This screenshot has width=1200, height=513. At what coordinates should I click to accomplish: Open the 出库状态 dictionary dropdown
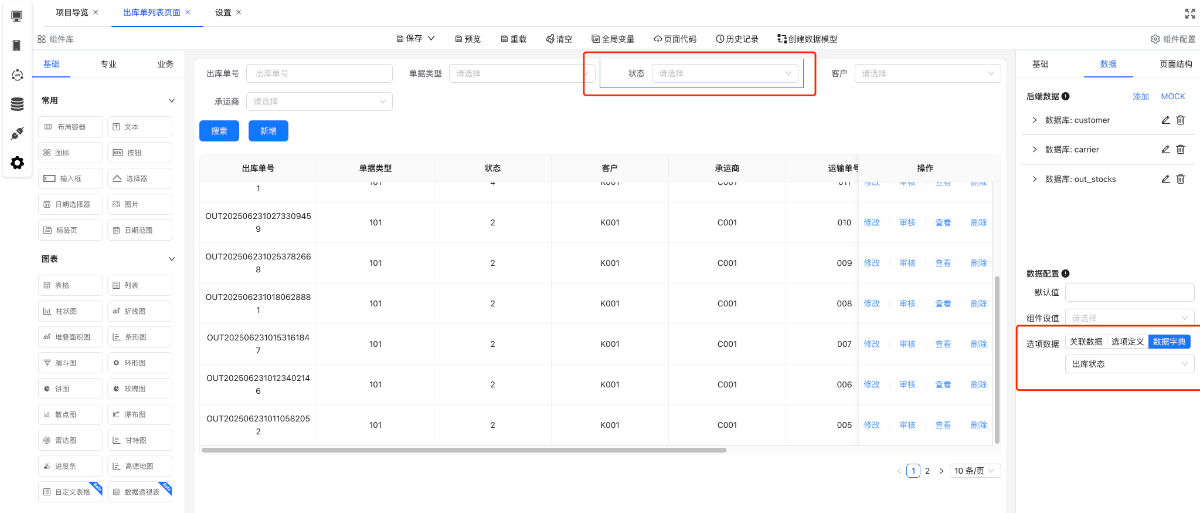pyautogui.click(x=1130, y=364)
